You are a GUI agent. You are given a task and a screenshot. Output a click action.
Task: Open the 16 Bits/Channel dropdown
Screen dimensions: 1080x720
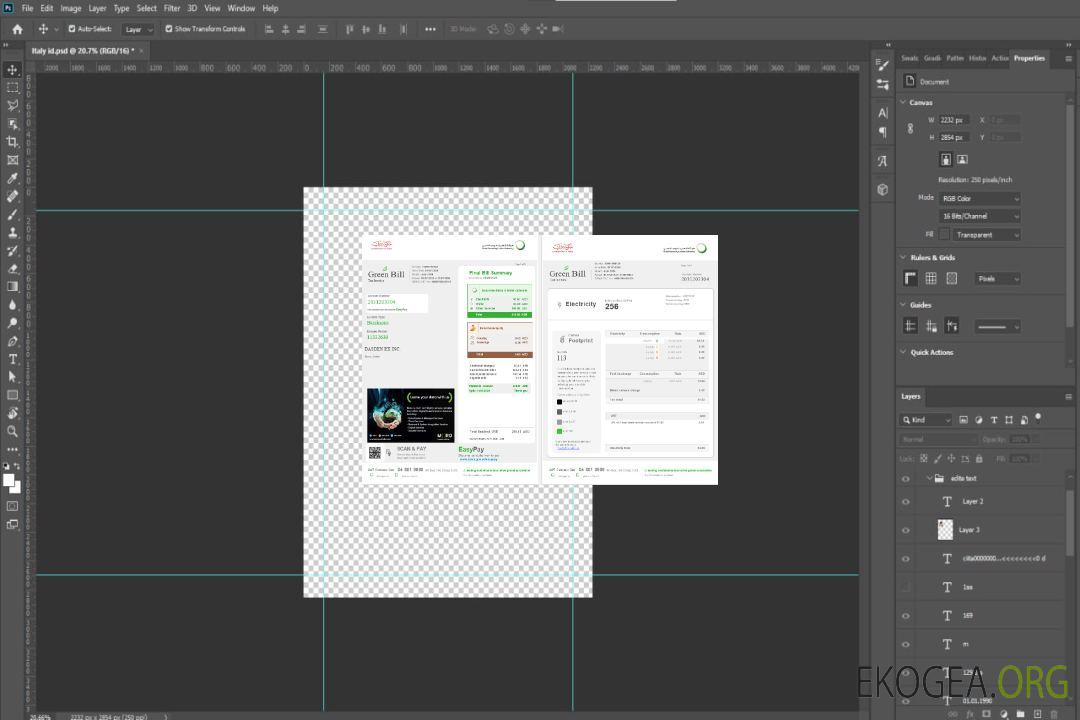tap(980, 216)
